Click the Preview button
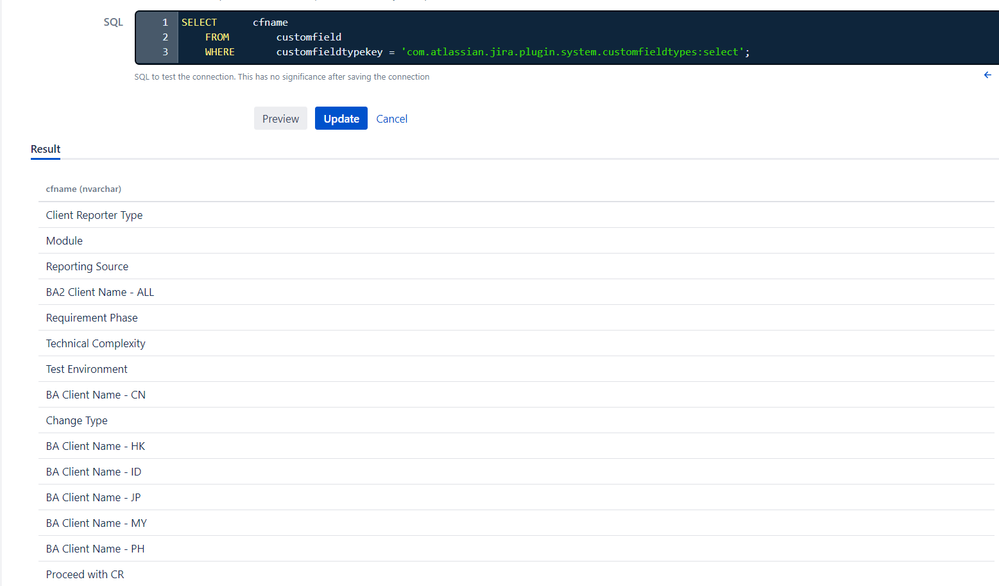This screenshot has height=586, width=999. pyautogui.click(x=280, y=118)
